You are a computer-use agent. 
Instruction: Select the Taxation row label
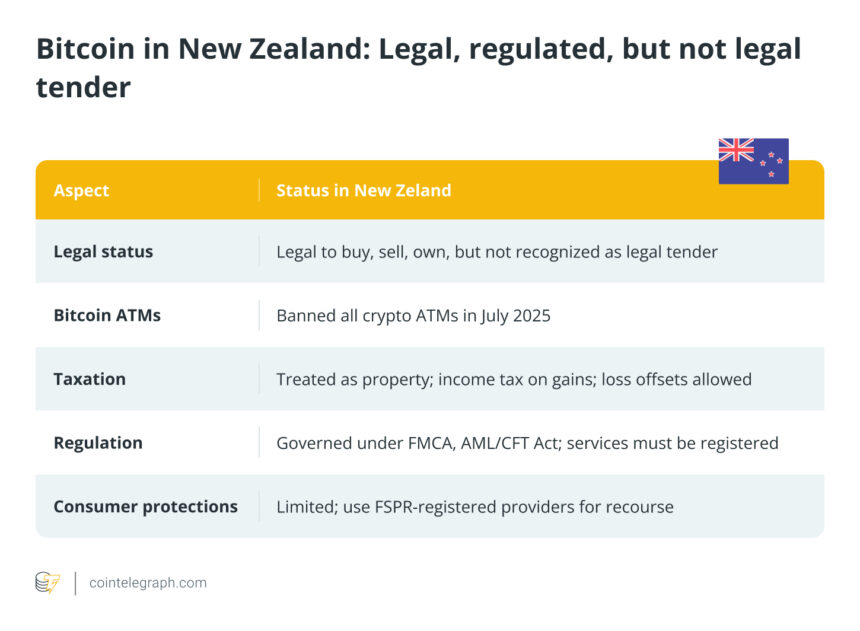tap(90, 379)
